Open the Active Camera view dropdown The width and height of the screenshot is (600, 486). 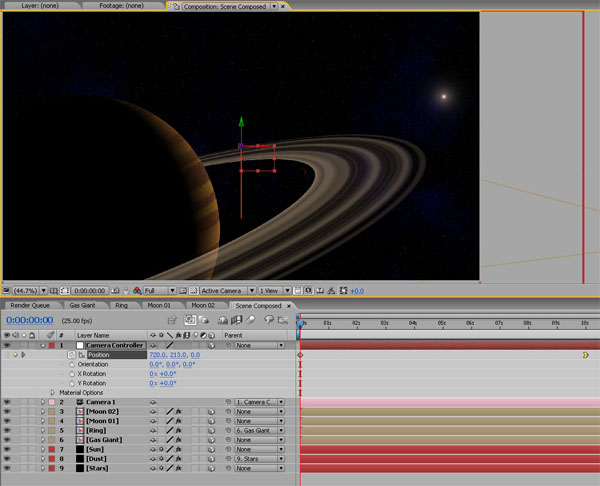pos(226,291)
